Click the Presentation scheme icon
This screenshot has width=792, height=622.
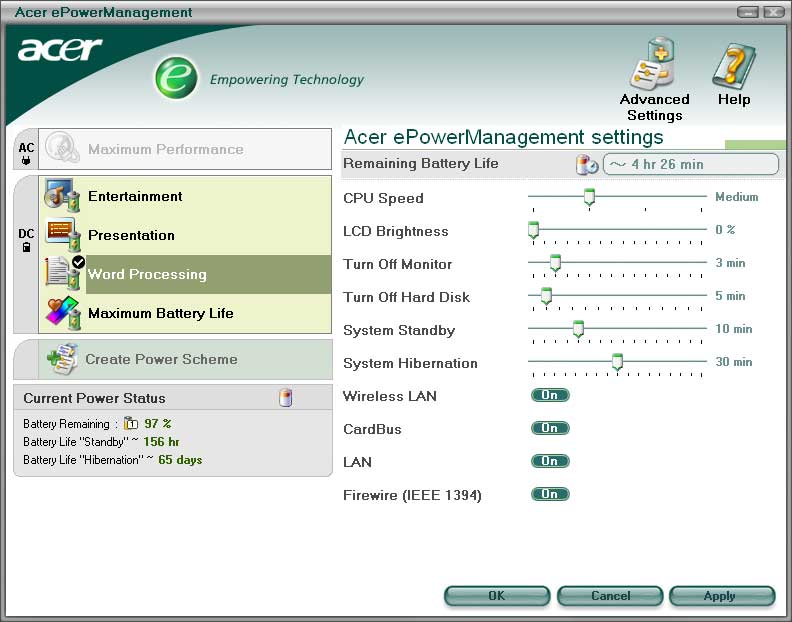pyautogui.click(x=63, y=234)
